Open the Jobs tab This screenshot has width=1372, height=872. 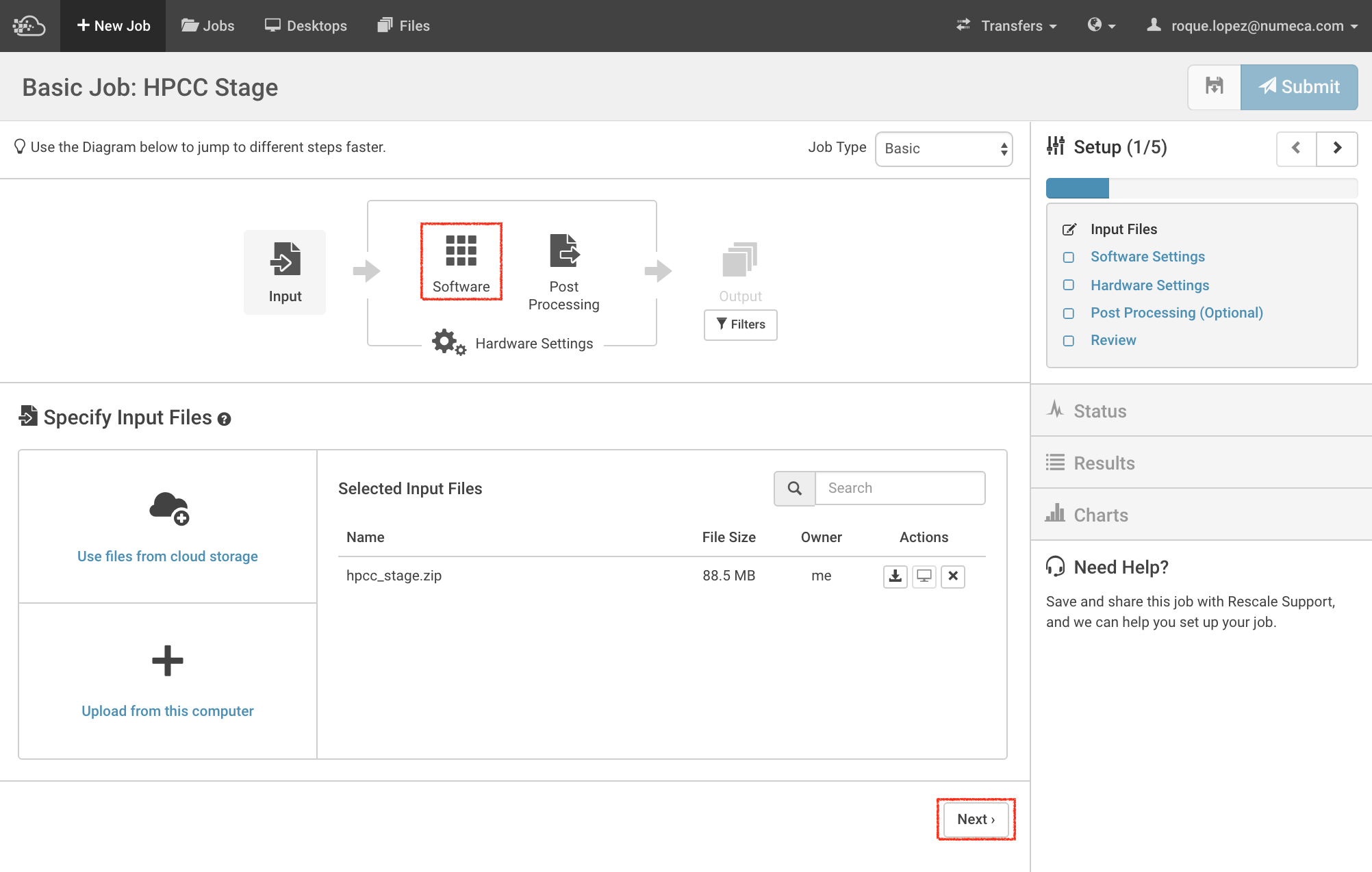click(x=208, y=26)
